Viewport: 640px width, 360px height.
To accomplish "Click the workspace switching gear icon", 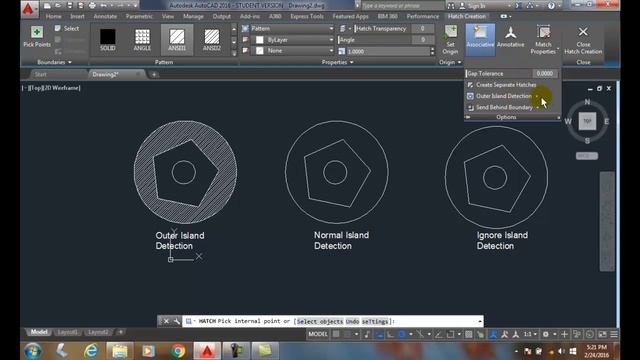I will click(546, 334).
